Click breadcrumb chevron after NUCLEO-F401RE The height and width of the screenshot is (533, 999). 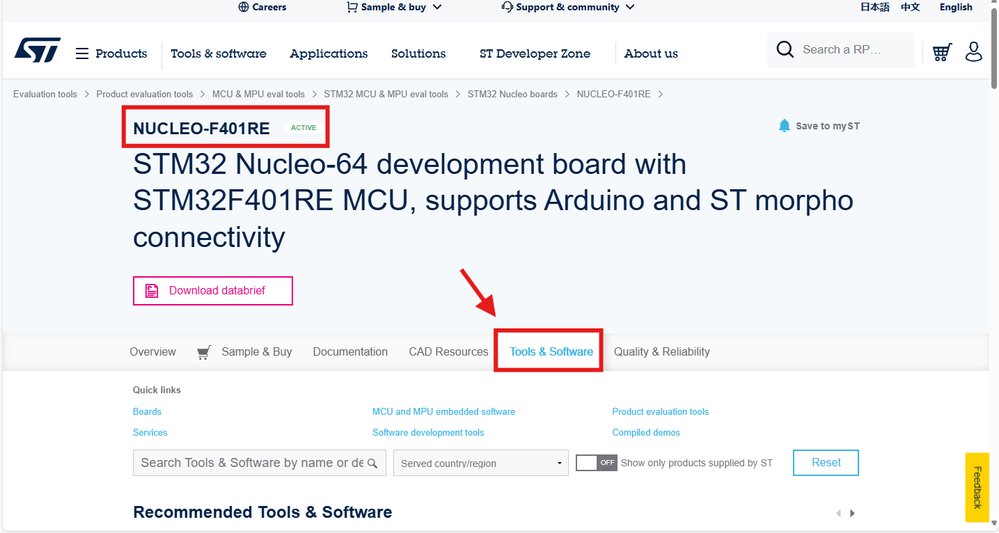tap(661, 94)
